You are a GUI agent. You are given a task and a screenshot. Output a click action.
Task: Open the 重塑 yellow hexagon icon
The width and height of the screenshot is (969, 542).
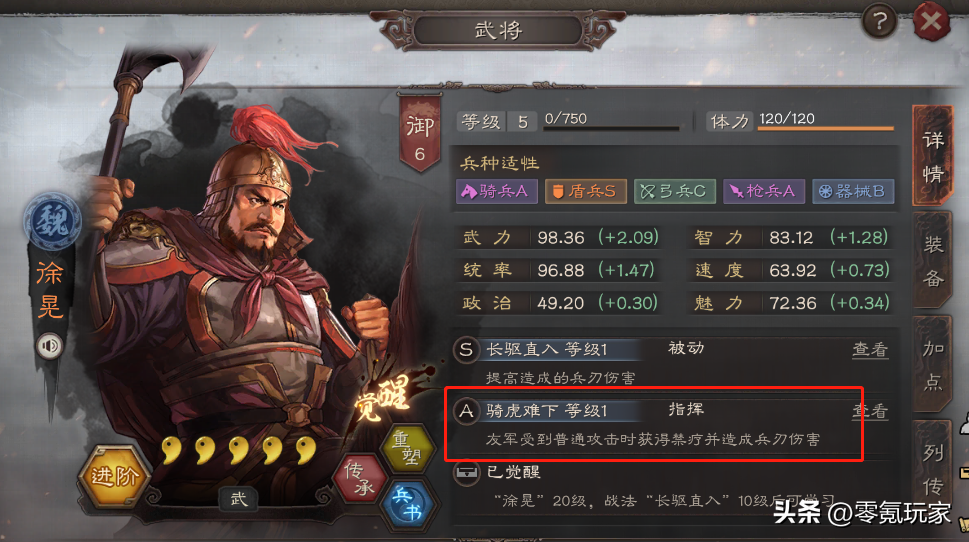pyautogui.click(x=407, y=447)
